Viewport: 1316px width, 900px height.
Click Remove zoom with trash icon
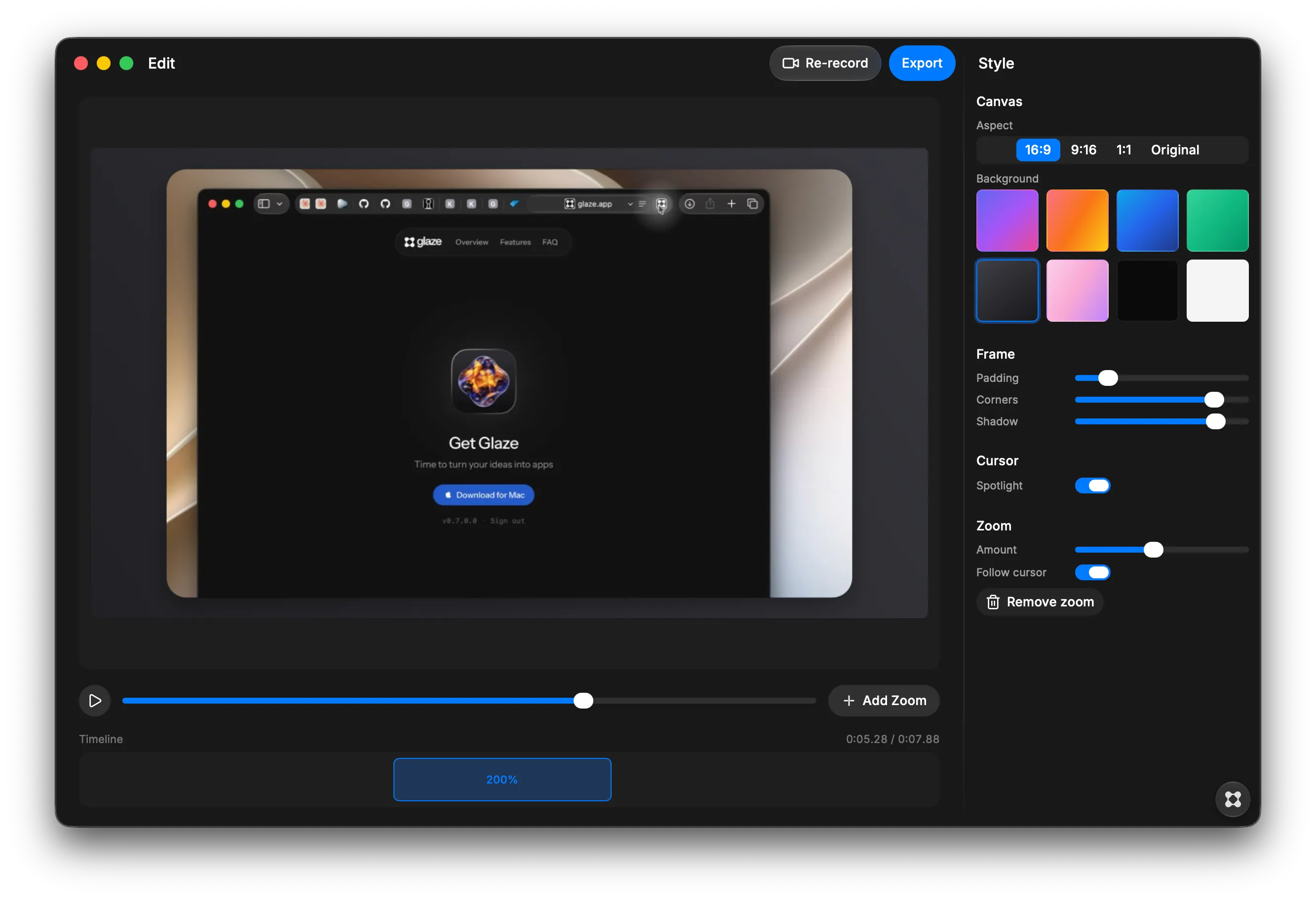pos(1040,601)
